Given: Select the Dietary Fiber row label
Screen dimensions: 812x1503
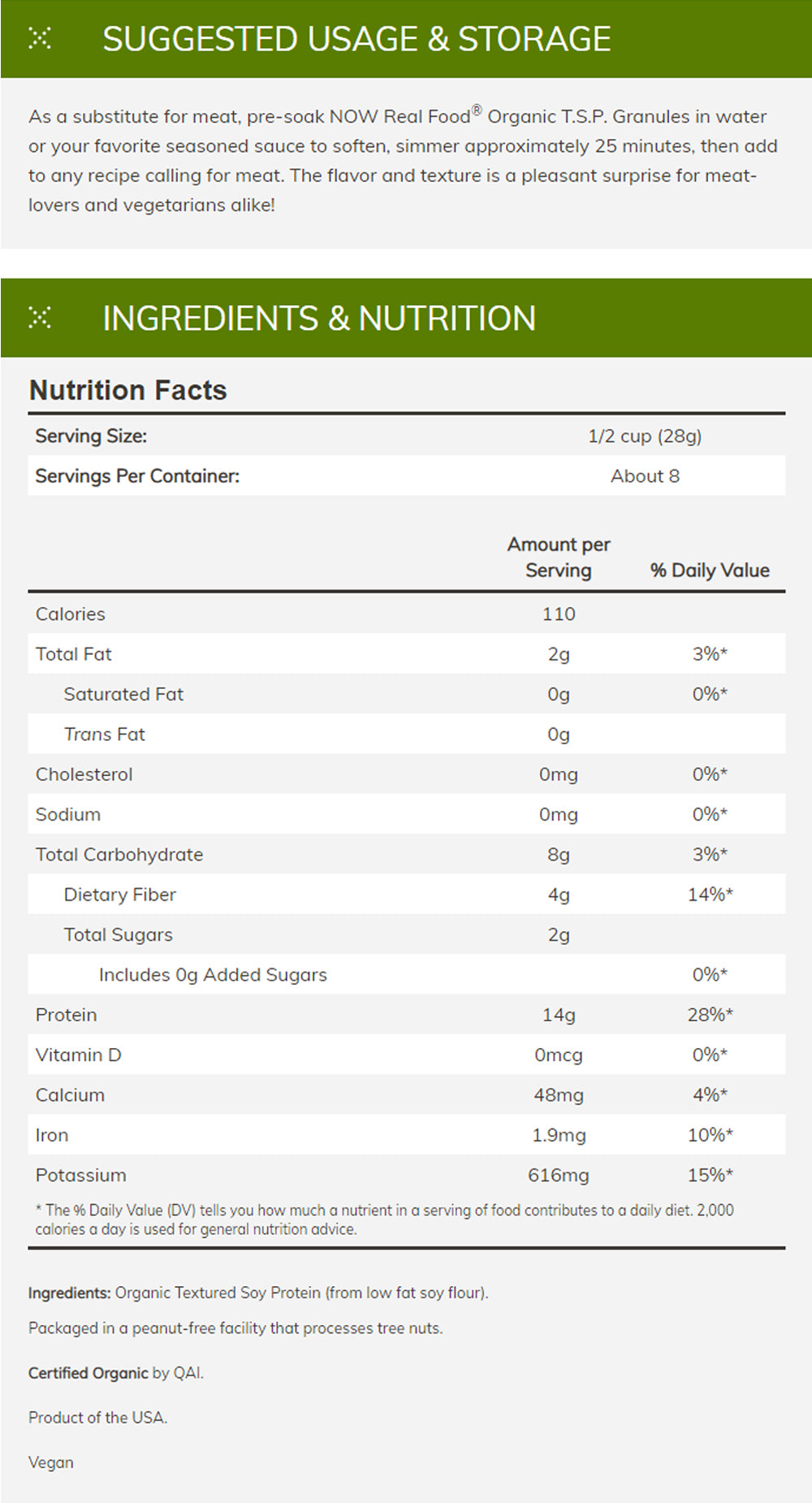Looking at the screenshot, I should 120,894.
